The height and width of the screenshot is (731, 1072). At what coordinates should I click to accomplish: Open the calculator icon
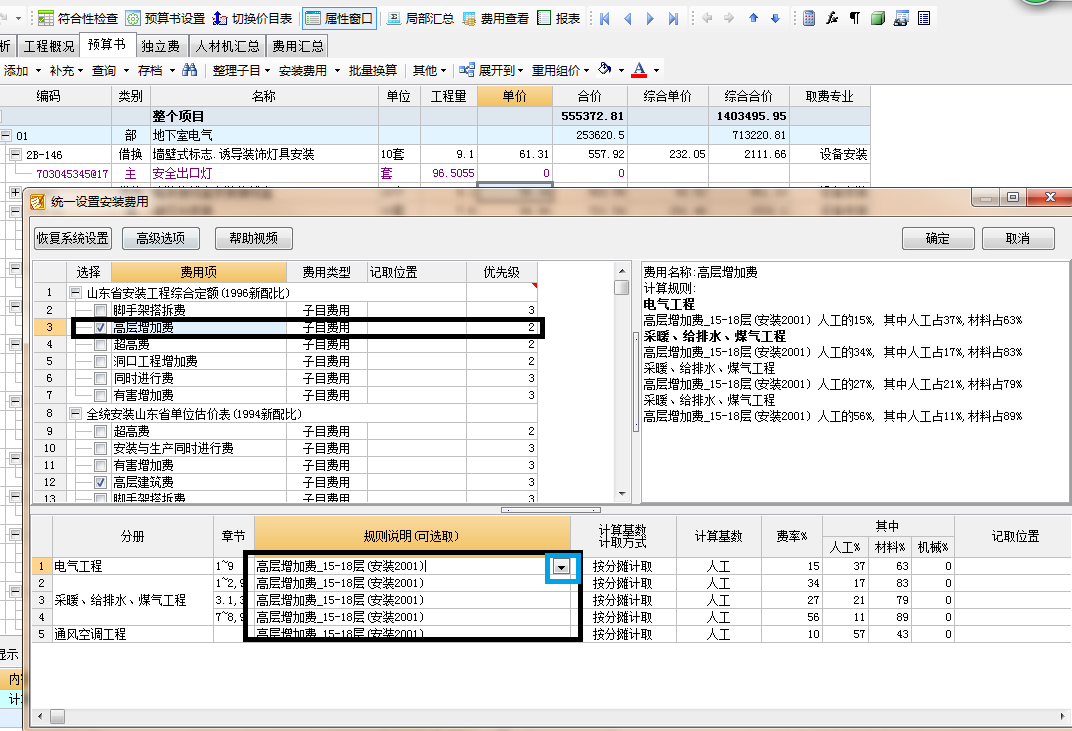809,18
